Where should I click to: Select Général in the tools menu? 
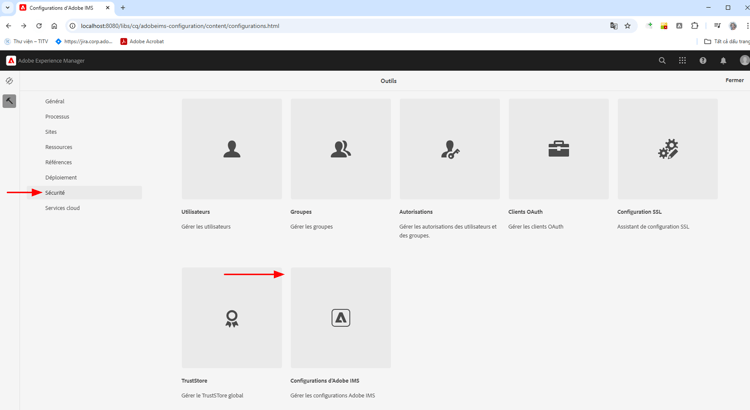coord(55,101)
